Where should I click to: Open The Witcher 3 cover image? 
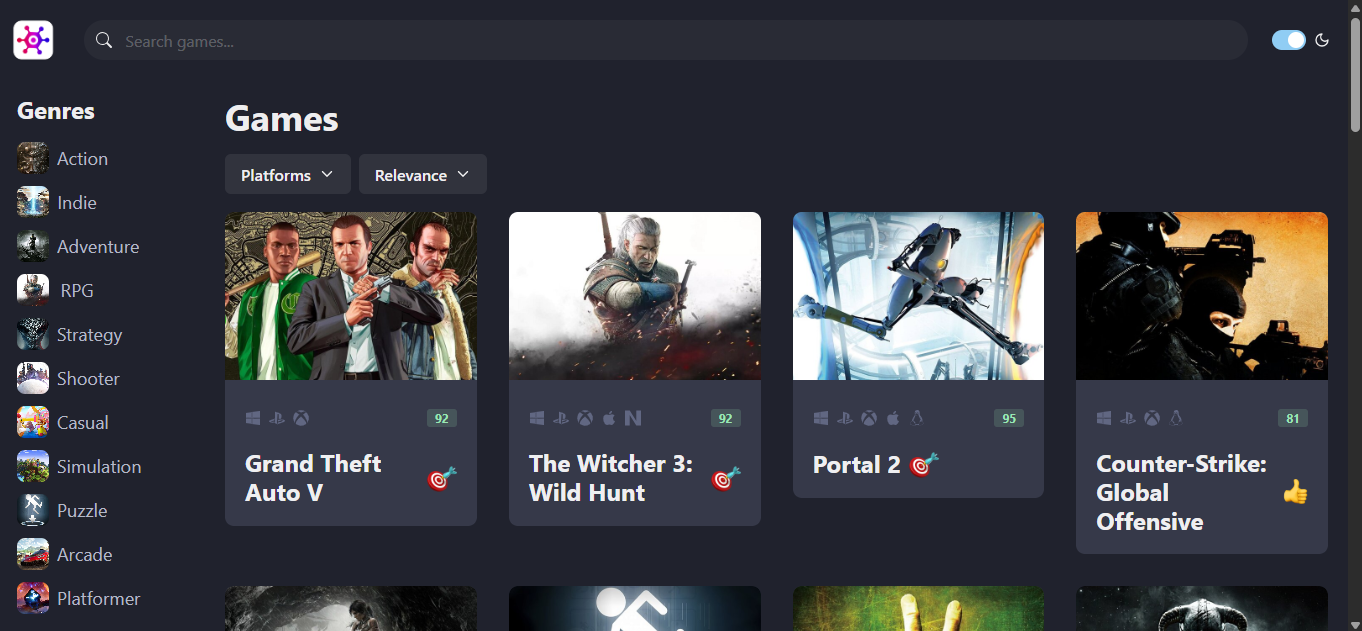click(x=635, y=296)
